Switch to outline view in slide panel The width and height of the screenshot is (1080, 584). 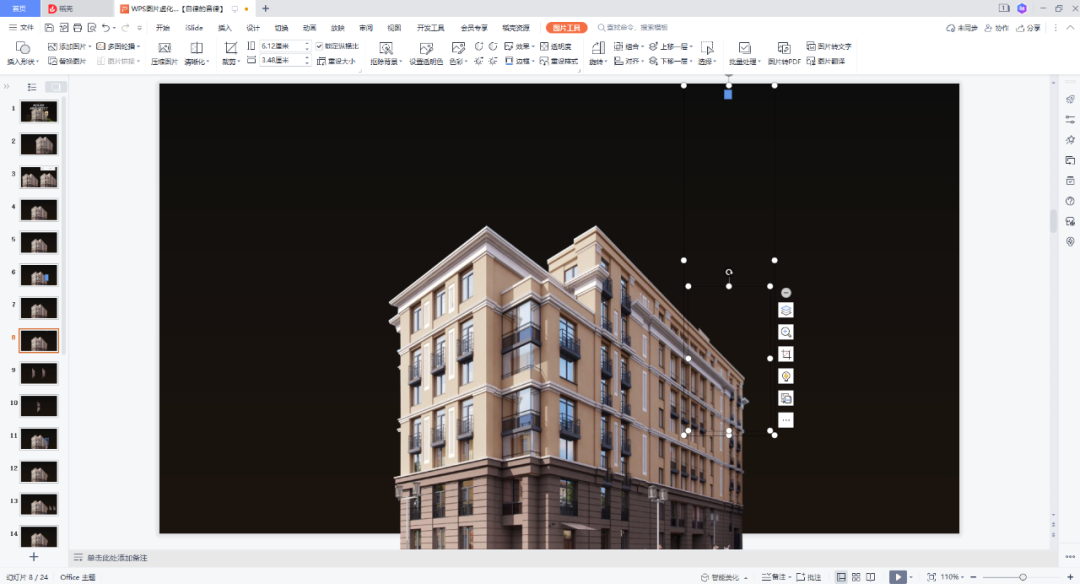click(x=32, y=87)
